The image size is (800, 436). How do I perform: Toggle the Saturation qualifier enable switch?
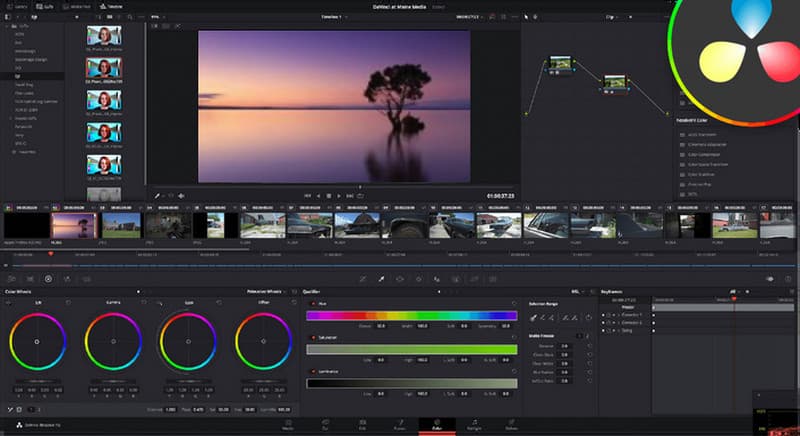(312, 337)
